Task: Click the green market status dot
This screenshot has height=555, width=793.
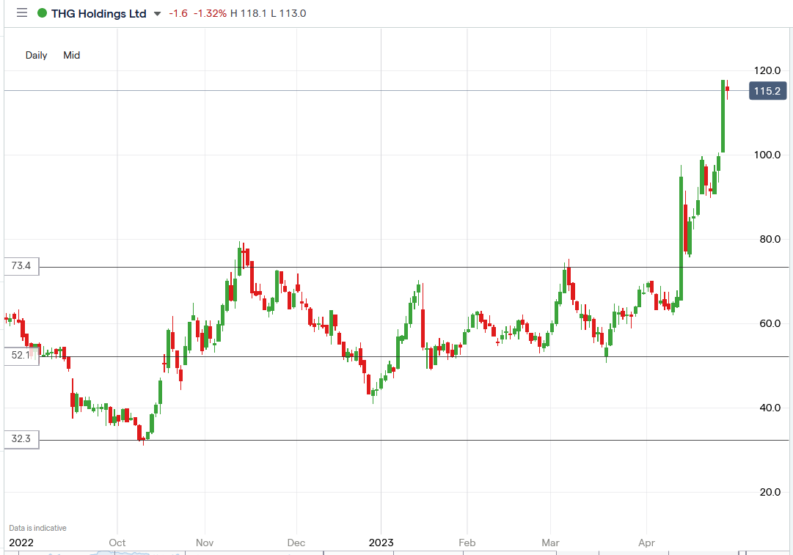Action: pyautogui.click(x=41, y=13)
